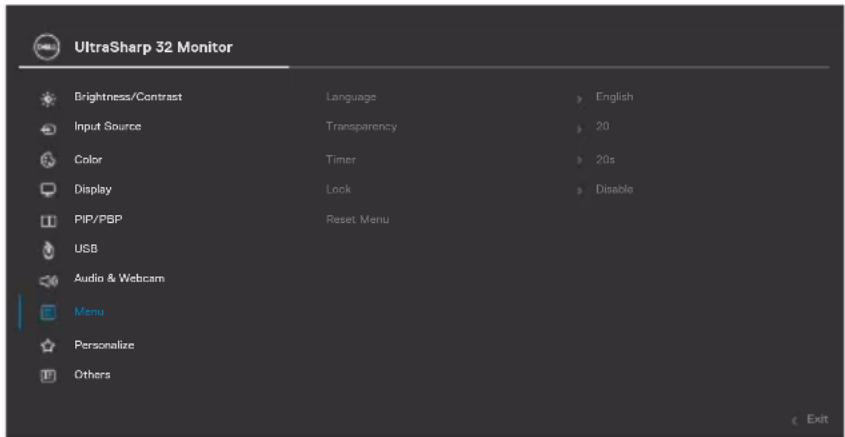Viewport: 845px width, 437px height.
Task: Click the Audio & Webcam speaker icon
Action: 48,281
